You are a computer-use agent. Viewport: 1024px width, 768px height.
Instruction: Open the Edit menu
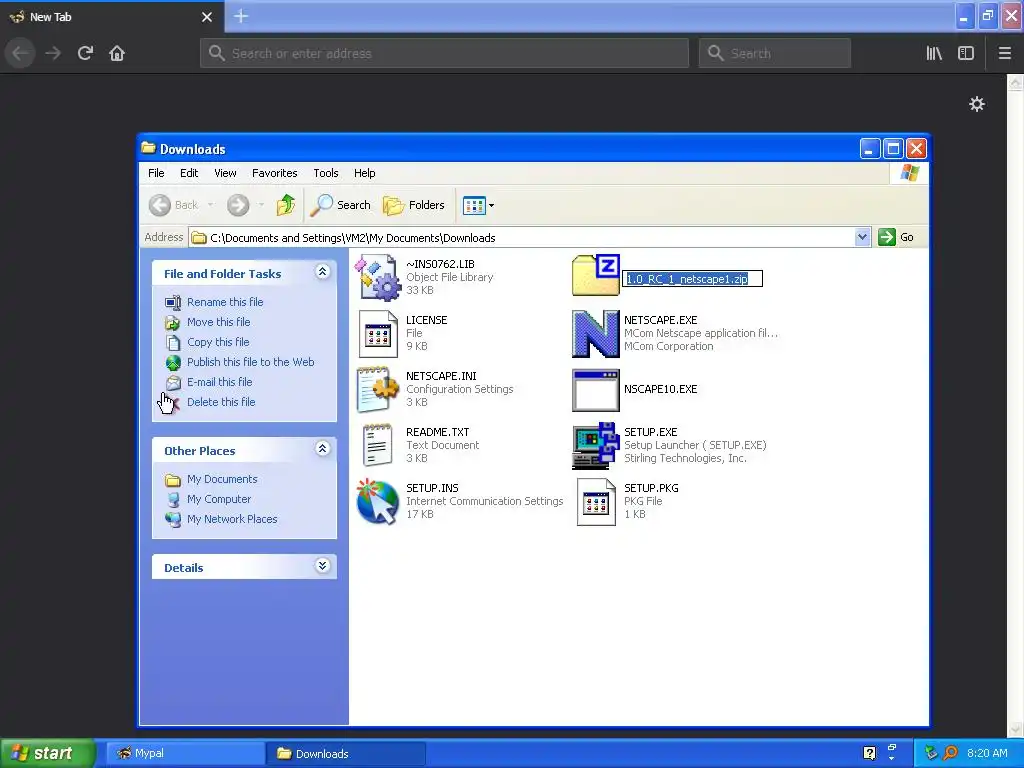[189, 173]
